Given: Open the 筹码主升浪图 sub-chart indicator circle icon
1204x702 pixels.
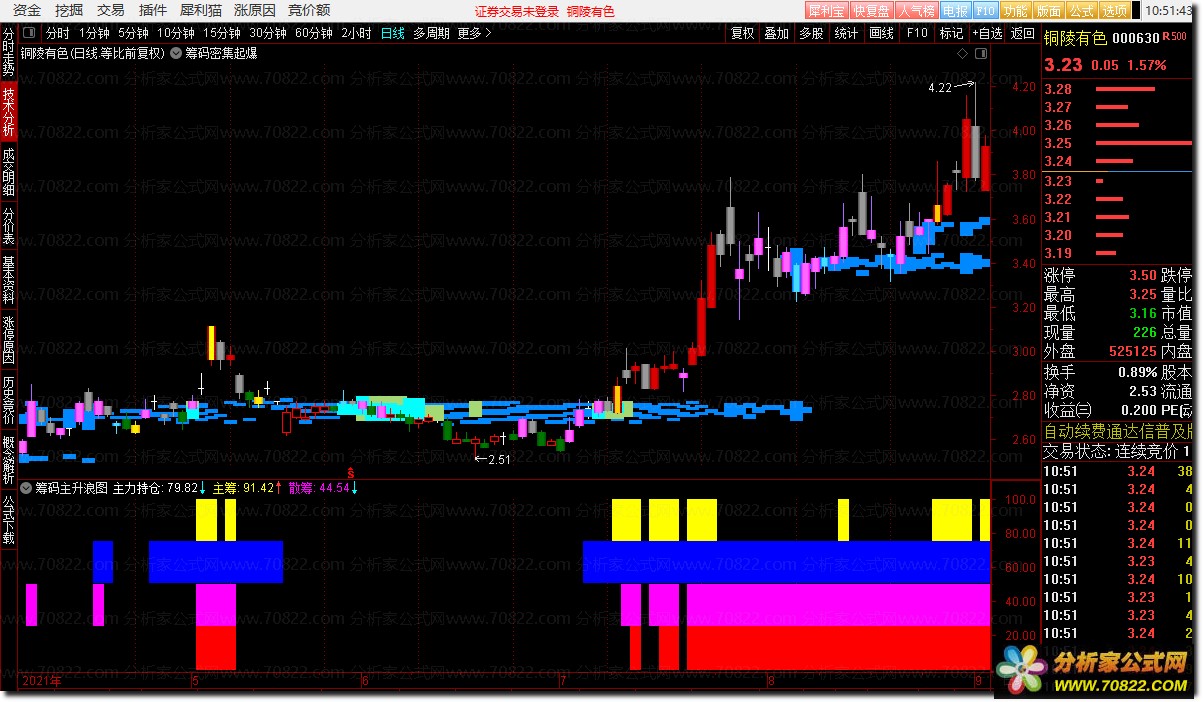Looking at the screenshot, I should [26, 489].
